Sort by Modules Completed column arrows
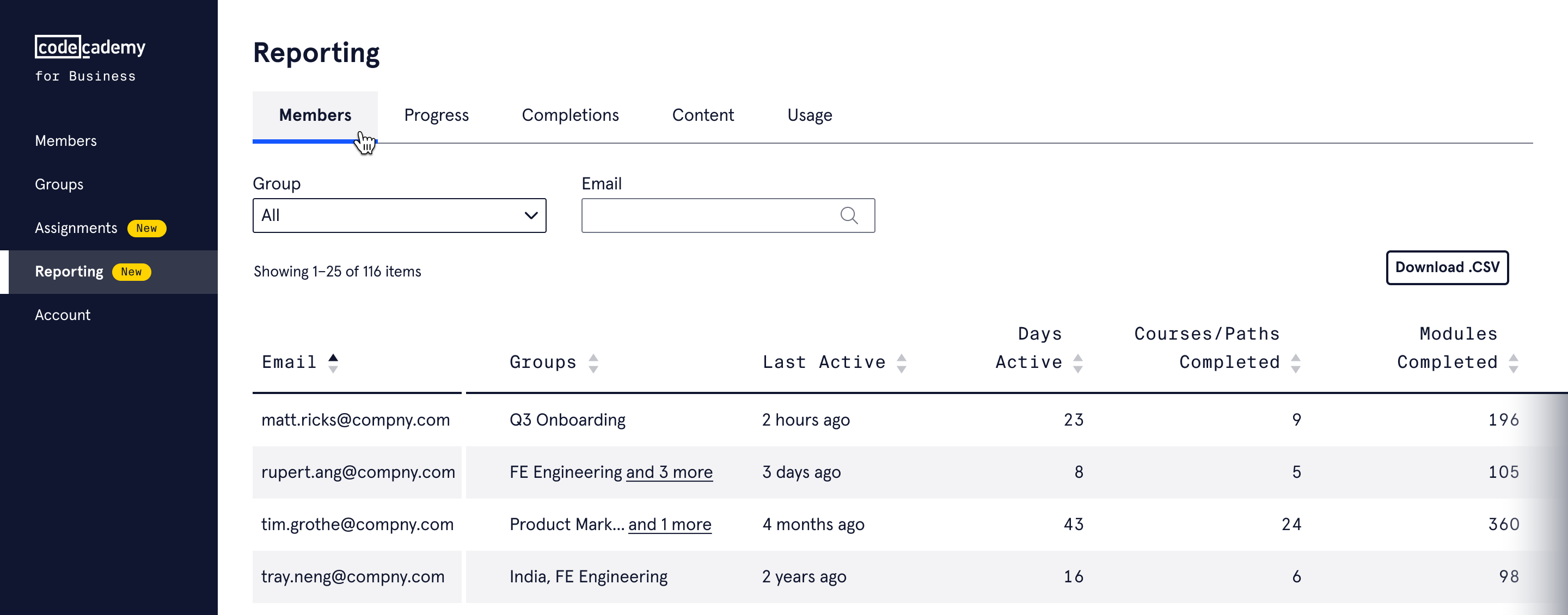The height and width of the screenshot is (615, 1568). click(1513, 363)
